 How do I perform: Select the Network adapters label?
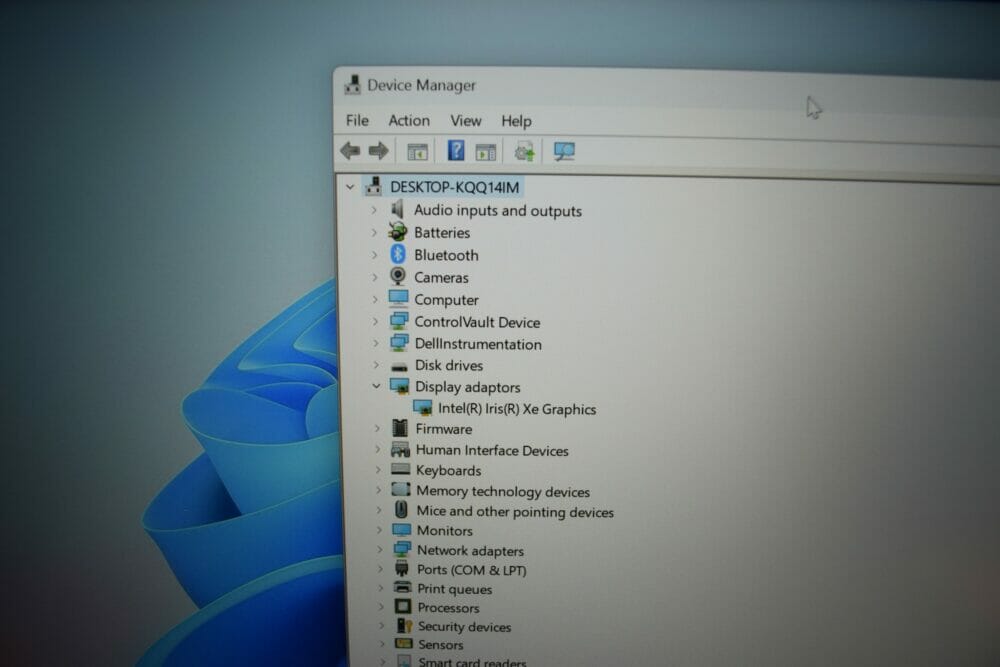(470, 550)
